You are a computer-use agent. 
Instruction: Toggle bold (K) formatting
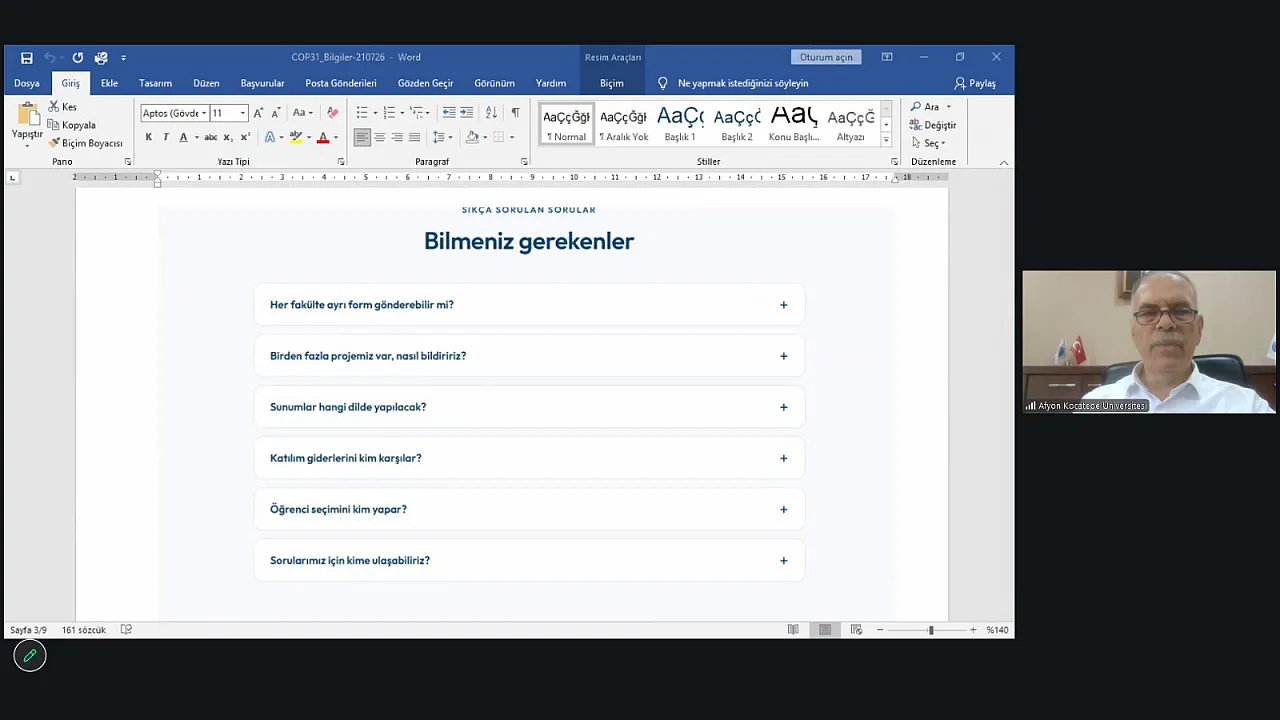(149, 137)
